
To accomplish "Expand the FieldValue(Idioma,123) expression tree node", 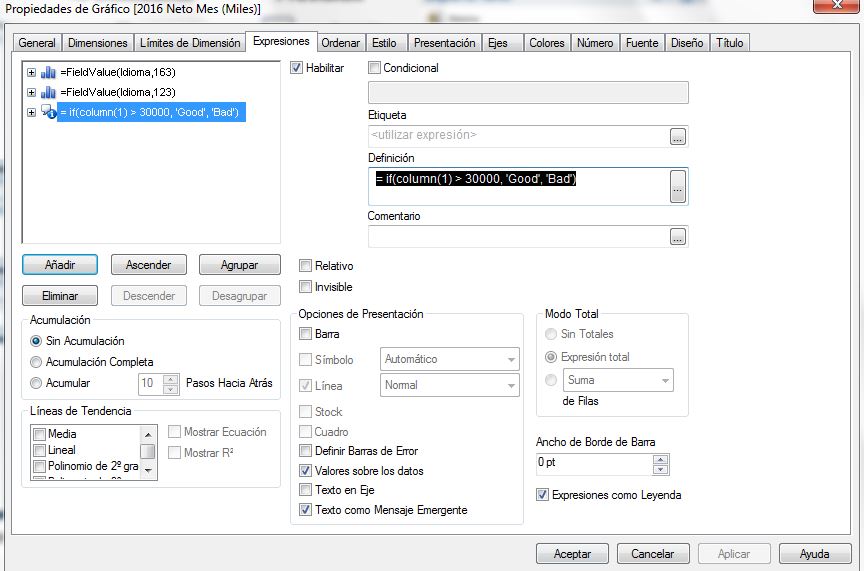I will [x=31, y=92].
